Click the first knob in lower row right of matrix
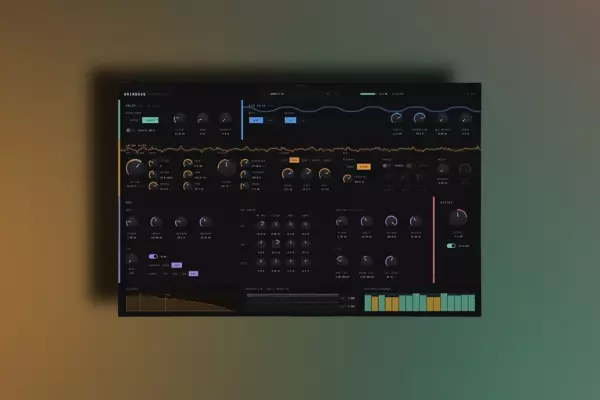 pyautogui.click(x=342, y=261)
